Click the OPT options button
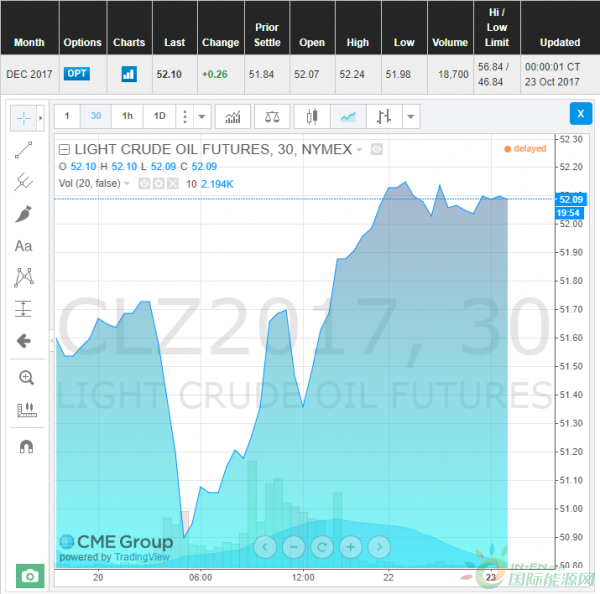Viewport: 600px width, 594px height. (76, 73)
